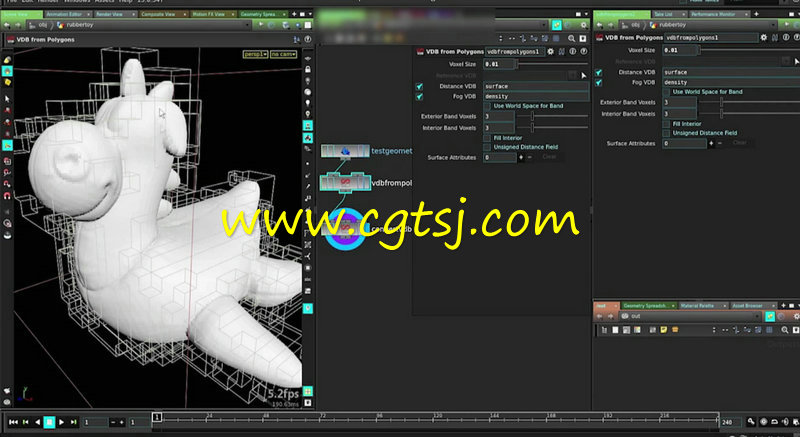Expand the right pane path dropdown arrow

[774, 25]
